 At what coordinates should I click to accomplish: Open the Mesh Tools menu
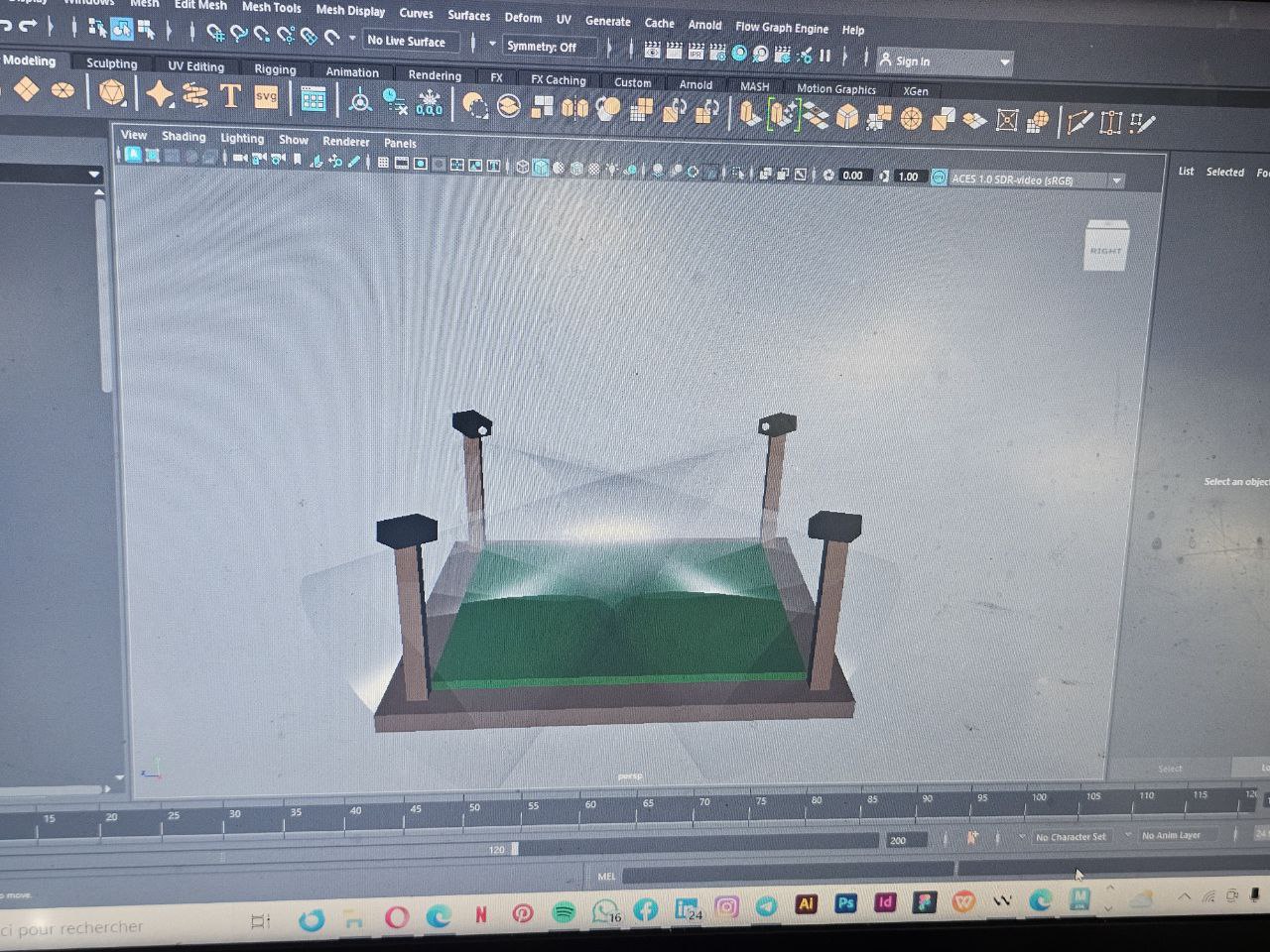point(272,7)
